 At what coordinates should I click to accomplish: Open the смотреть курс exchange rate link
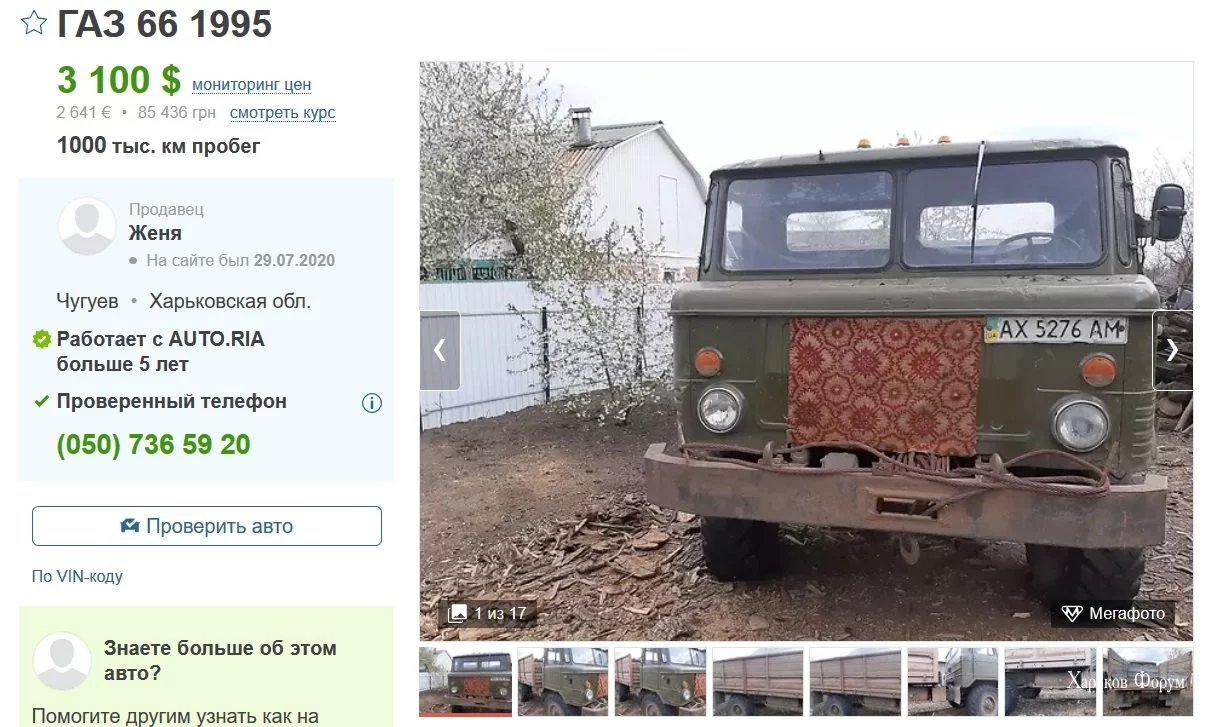click(x=282, y=113)
